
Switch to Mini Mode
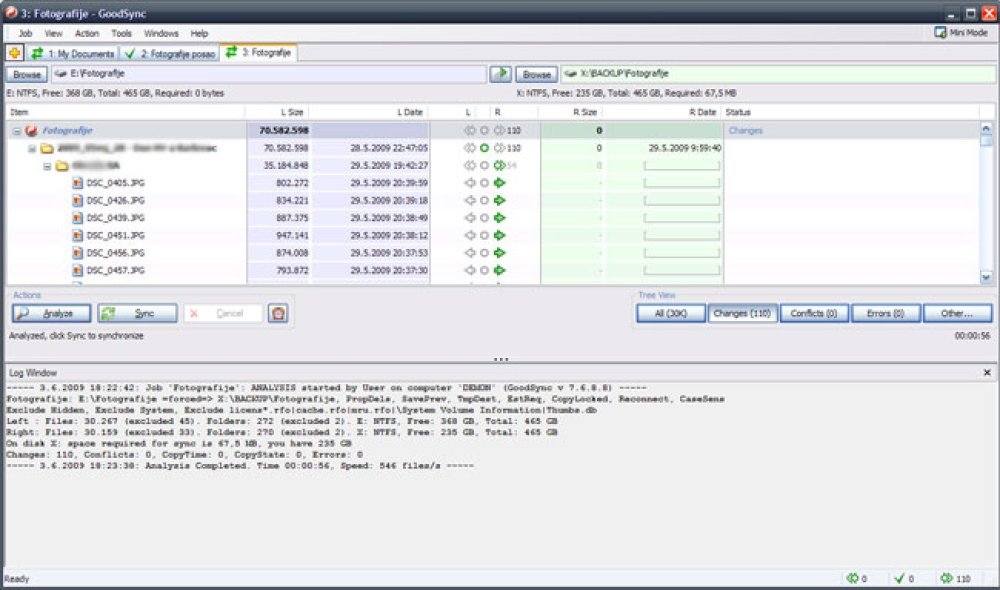(961, 33)
